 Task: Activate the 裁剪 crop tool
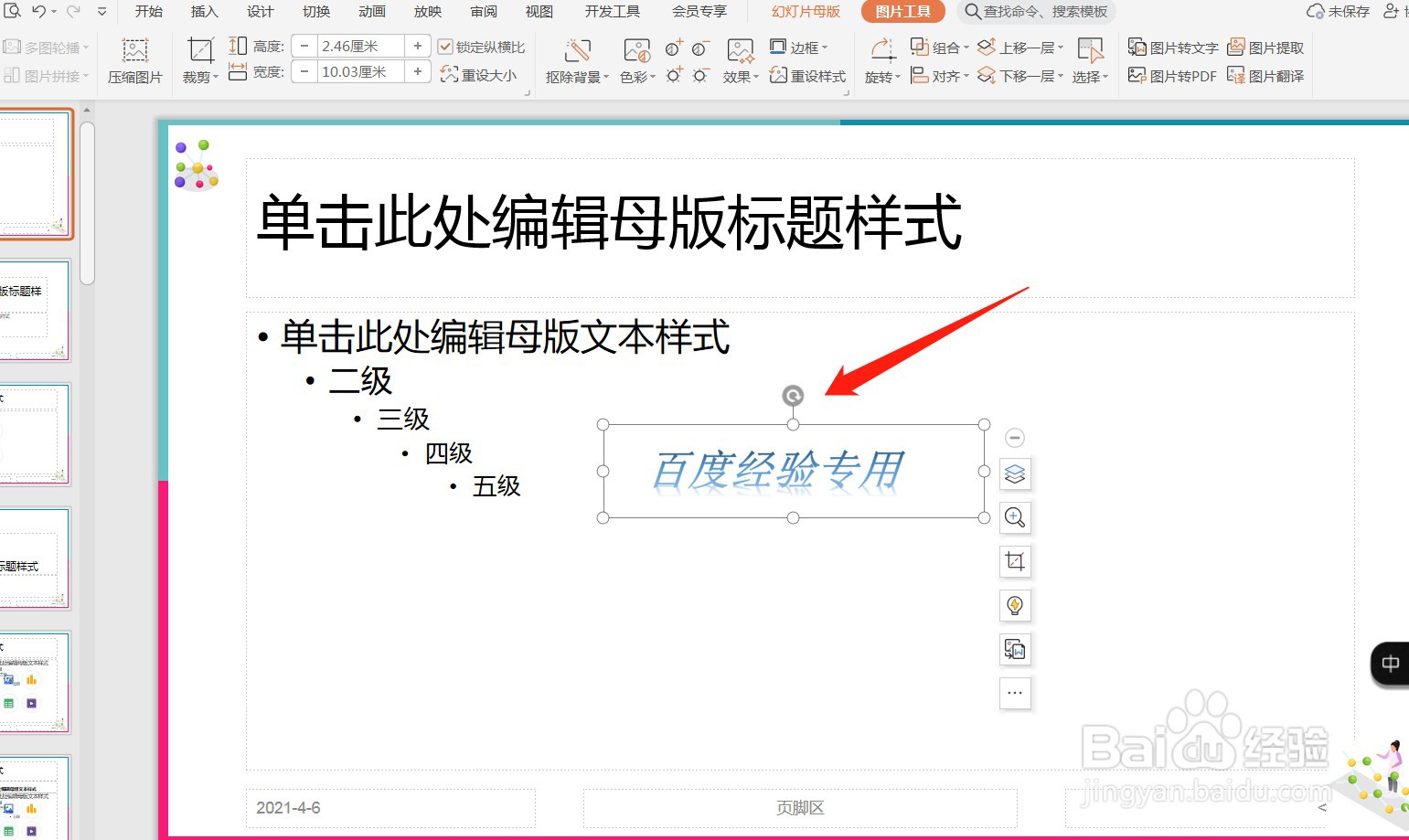pos(197,60)
